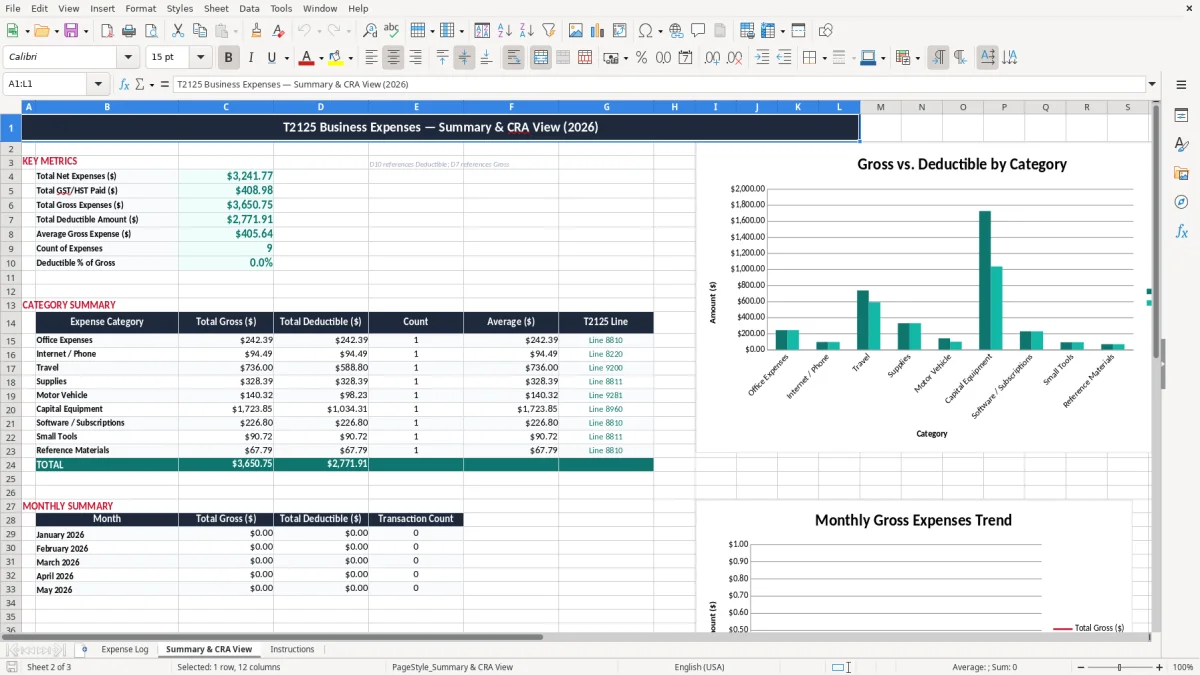Cut selection with the scissors icon
The image size is (1200, 675).
(177, 31)
